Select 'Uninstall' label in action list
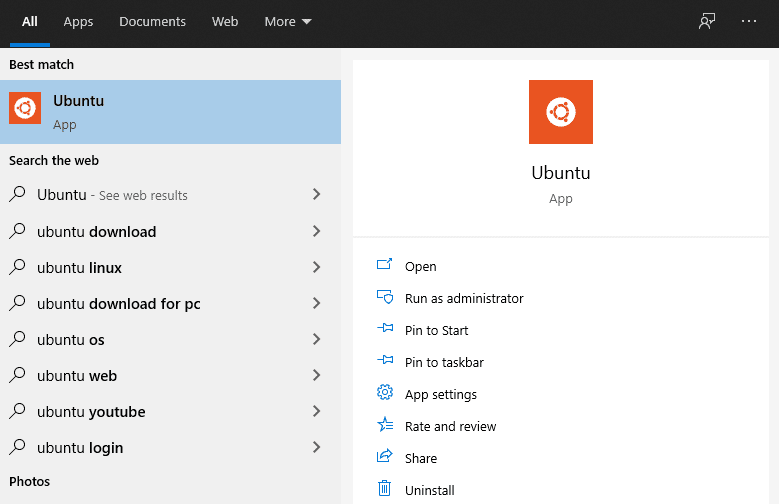 tap(429, 491)
